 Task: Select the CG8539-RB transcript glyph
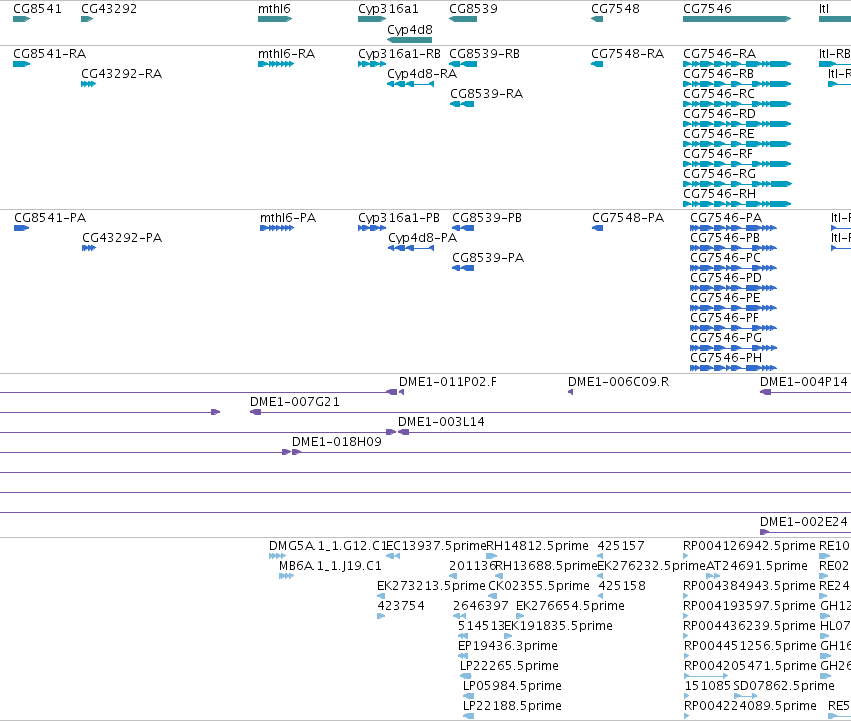coord(463,64)
